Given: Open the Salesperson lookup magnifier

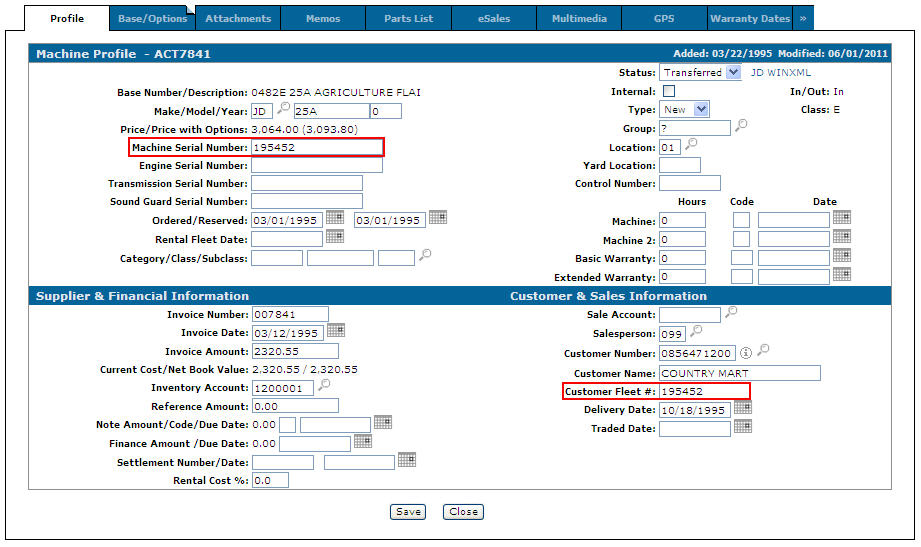Looking at the screenshot, I should pyautogui.click(x=696, y=331).
